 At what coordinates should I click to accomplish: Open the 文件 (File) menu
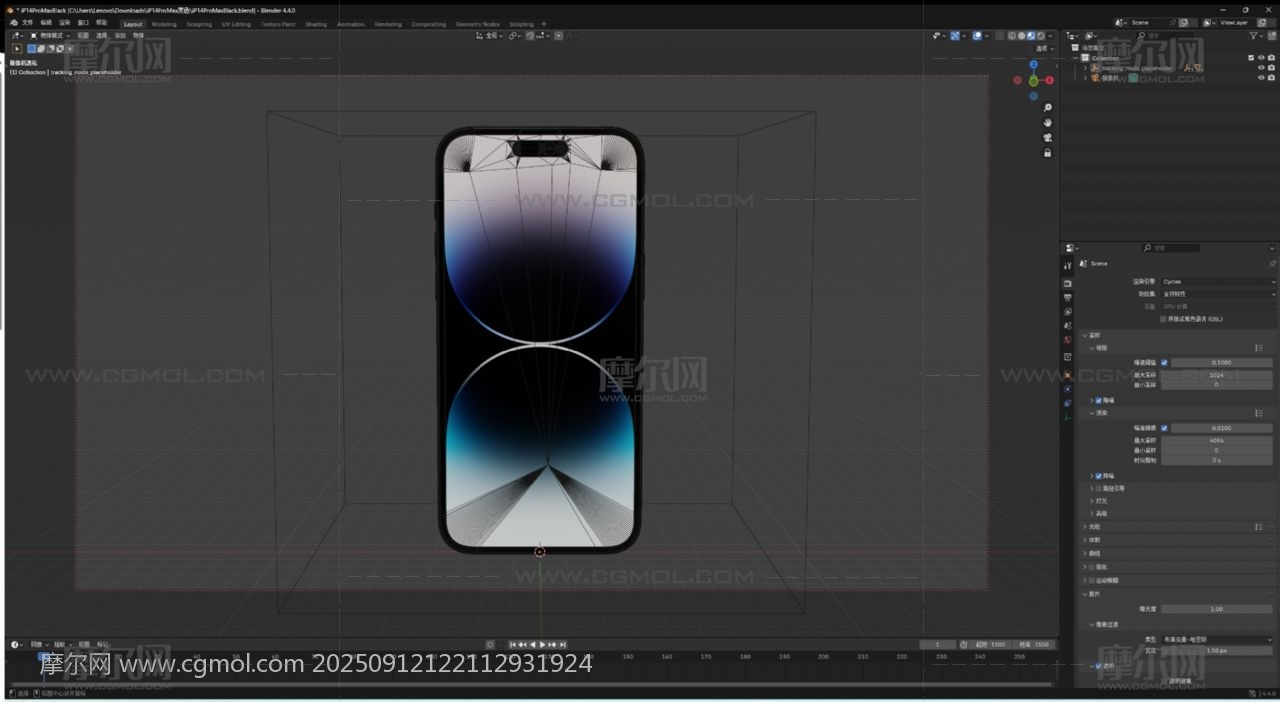pos(28,23)
